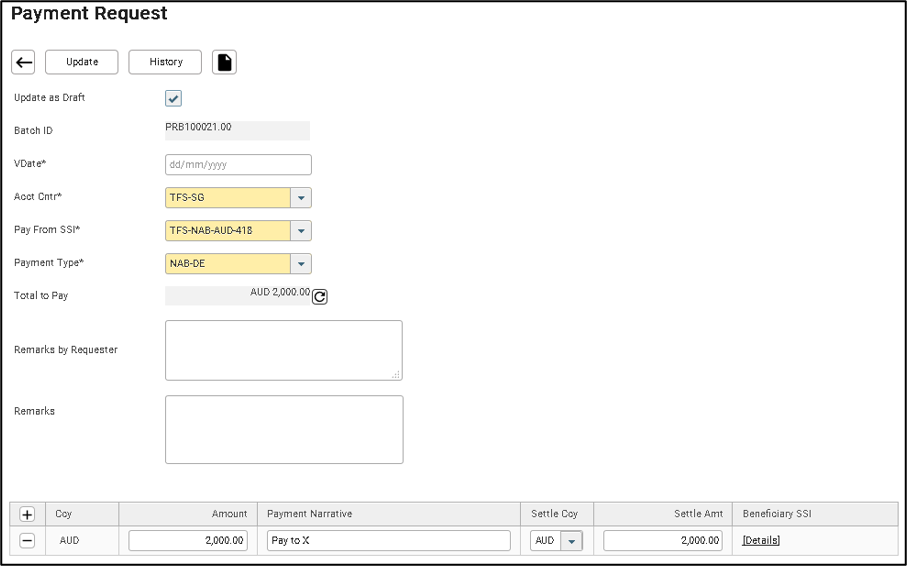Open the document file icon
The height and width of the screenshot is (567, 907).
click(225, 62)
